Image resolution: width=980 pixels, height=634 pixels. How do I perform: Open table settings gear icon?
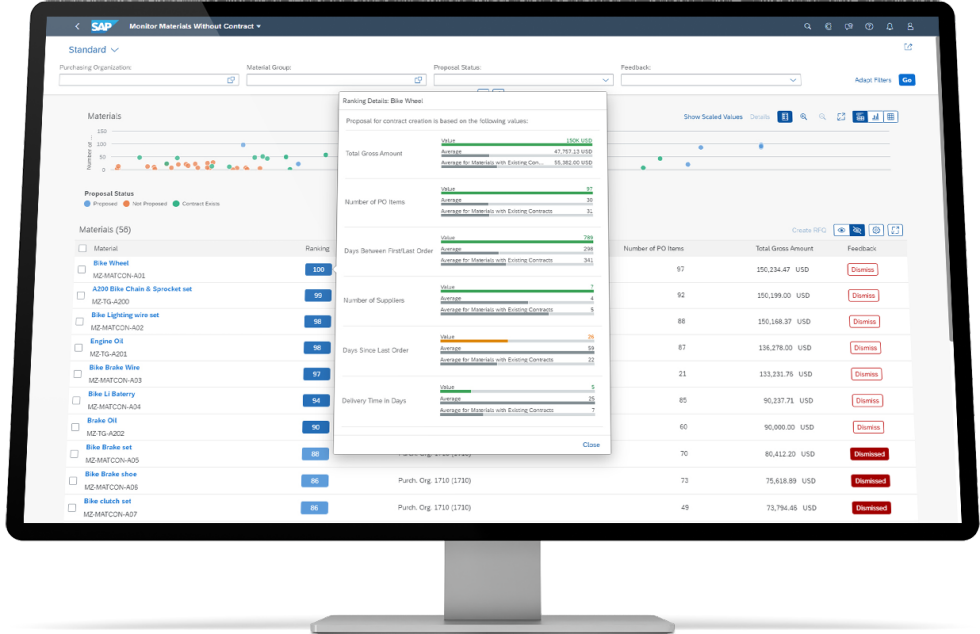(x=876, y=230)
